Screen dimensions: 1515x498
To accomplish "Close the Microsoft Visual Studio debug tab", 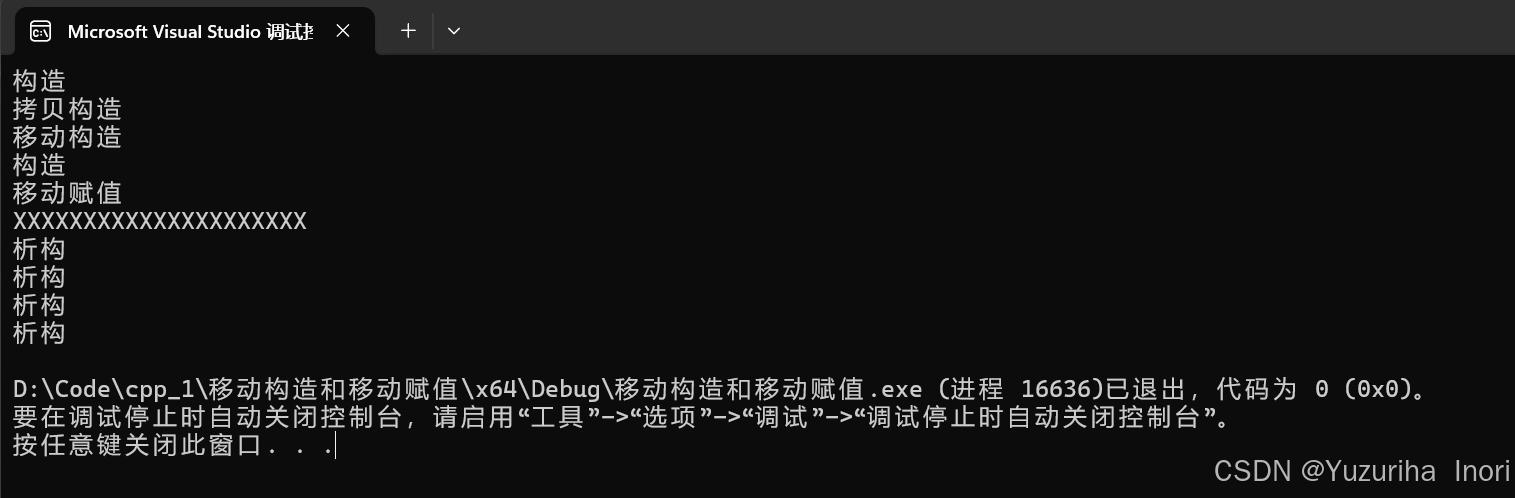I will [x=343, y=31].
